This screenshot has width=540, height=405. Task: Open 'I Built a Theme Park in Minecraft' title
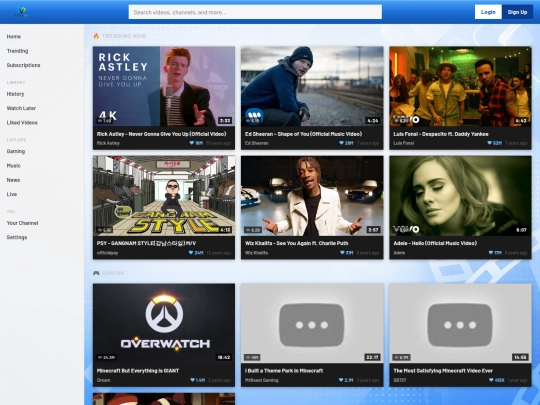click(284, 371)
